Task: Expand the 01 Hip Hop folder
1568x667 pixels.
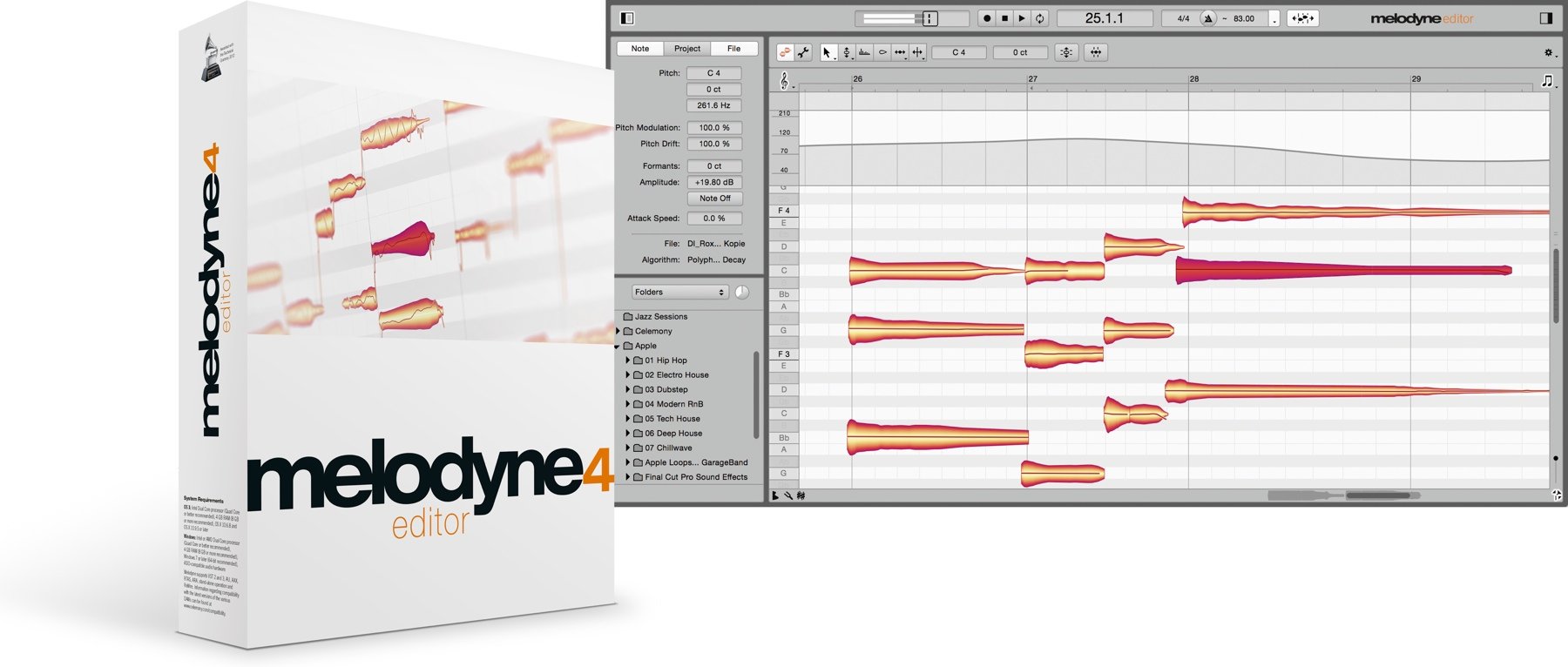Action: click(627, 360)
